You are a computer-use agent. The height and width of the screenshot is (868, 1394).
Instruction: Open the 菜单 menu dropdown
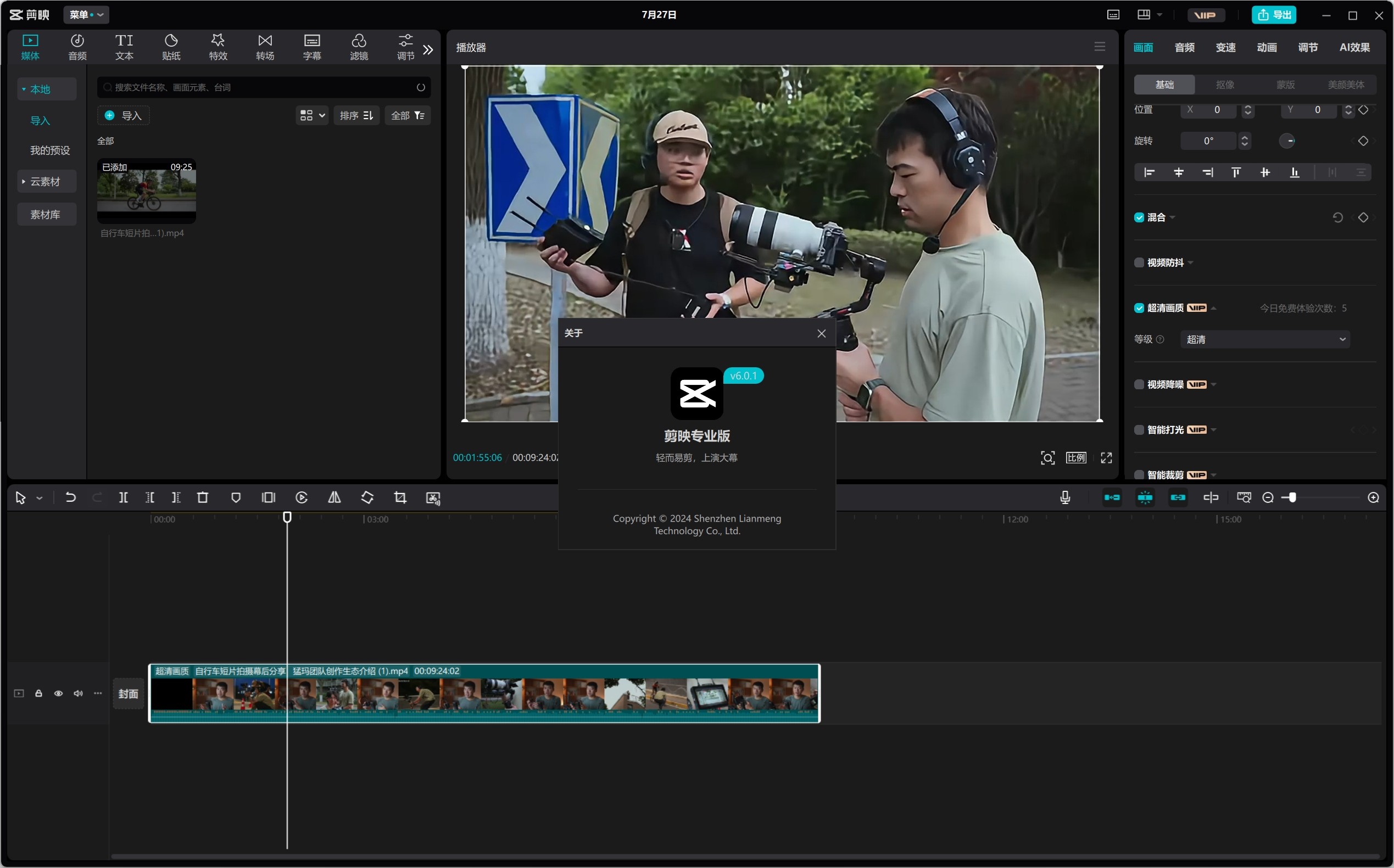pyautogui.click(x=86, y=15)
